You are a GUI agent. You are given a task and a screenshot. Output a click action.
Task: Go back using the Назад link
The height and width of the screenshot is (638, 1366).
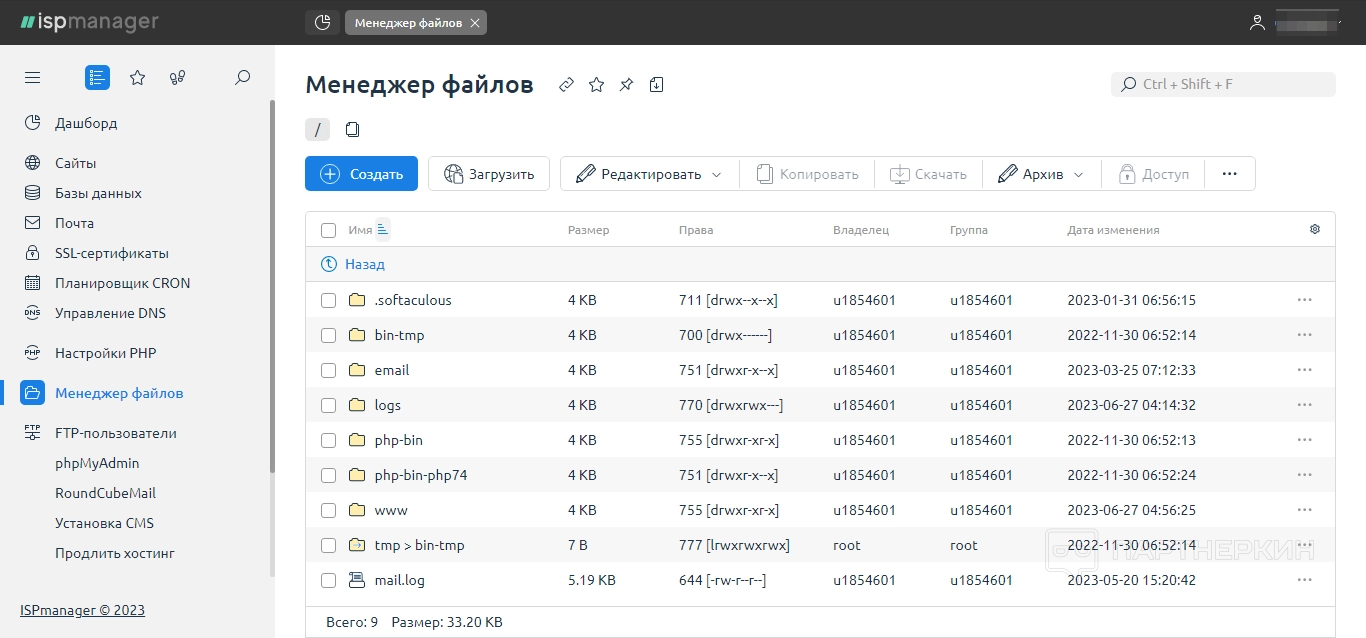click(364, 264)
